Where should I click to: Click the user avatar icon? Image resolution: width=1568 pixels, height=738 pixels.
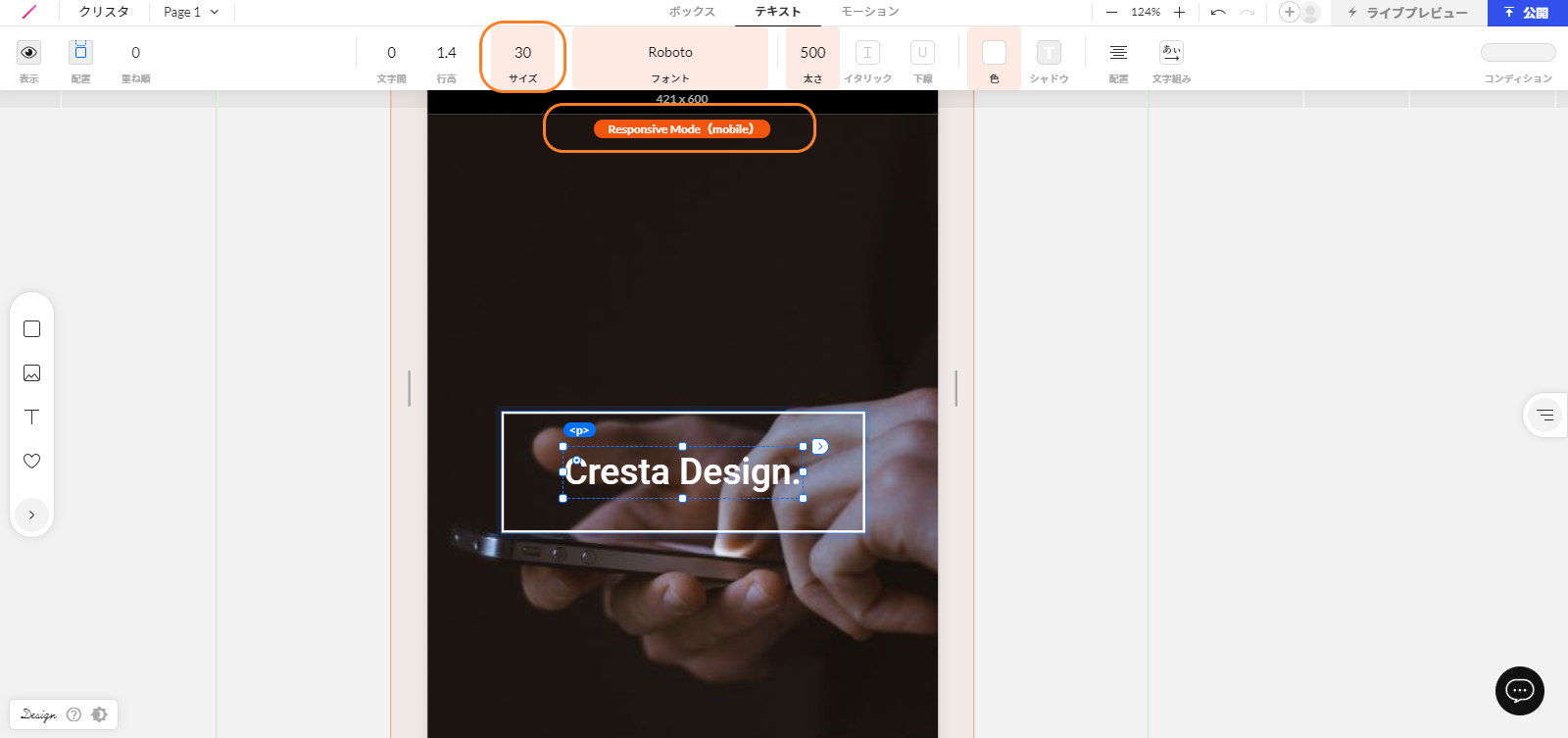pos(1310,12)
